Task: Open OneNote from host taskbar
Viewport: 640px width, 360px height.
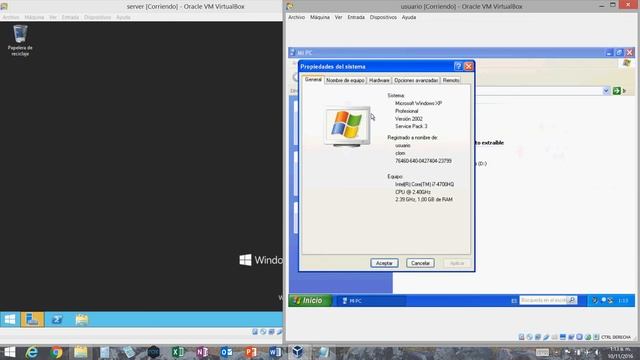Action: pyautogui.click(x=202, y=352)
